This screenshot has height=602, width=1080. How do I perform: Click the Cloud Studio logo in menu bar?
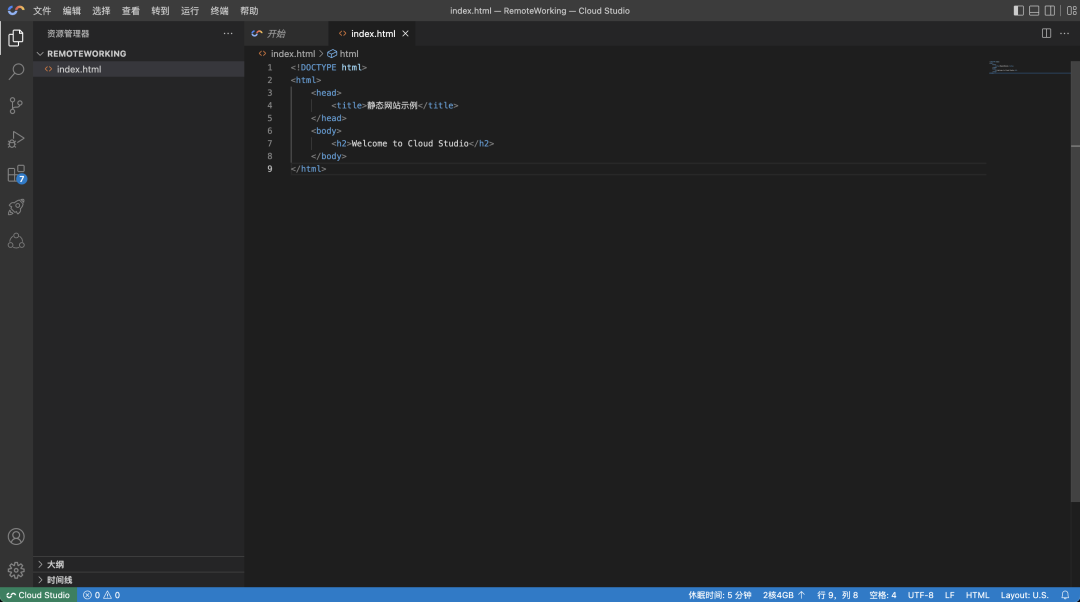point(16,10)
